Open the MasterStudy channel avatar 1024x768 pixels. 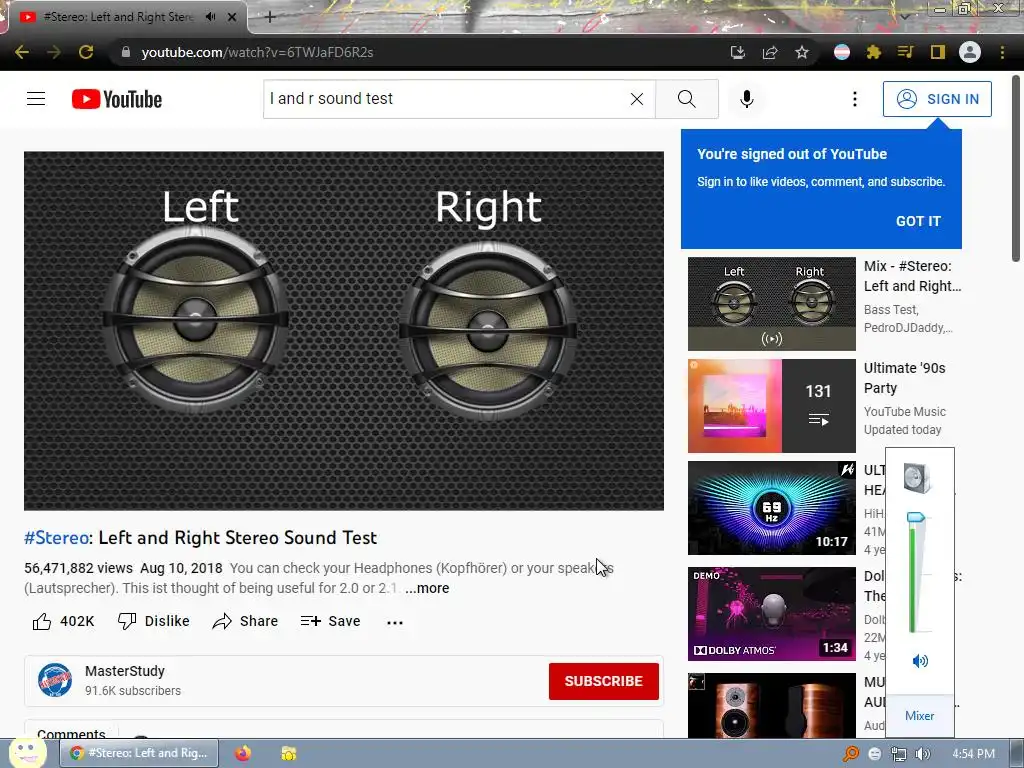55,680
